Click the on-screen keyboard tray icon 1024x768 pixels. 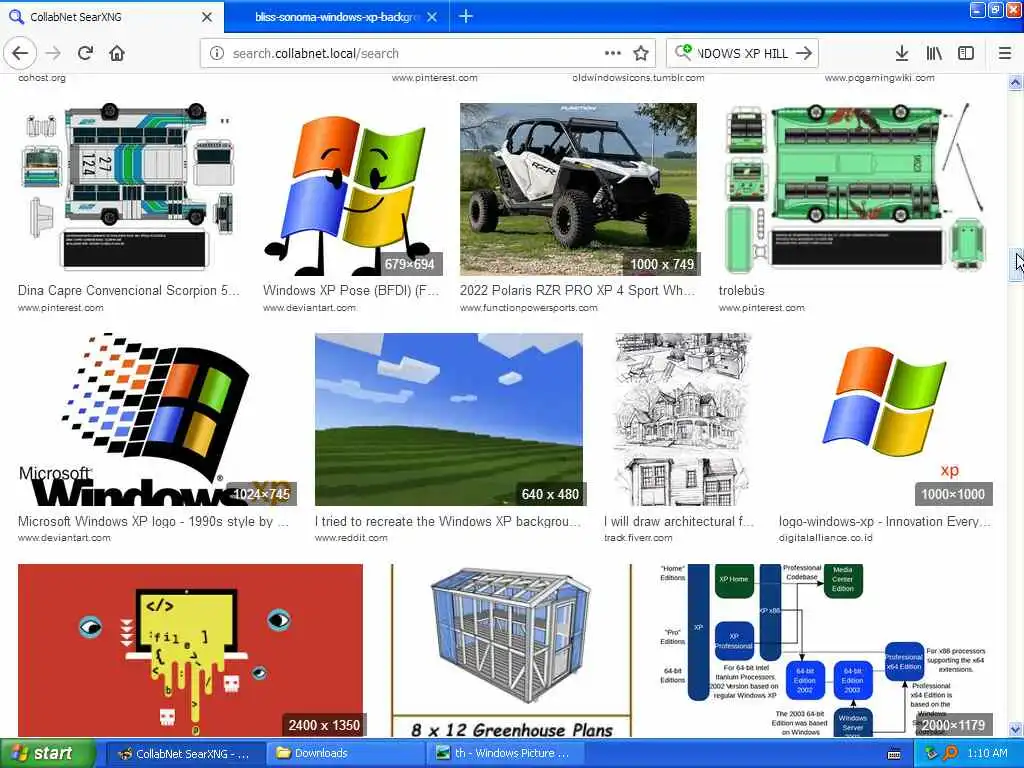click(x=894, y=754)
